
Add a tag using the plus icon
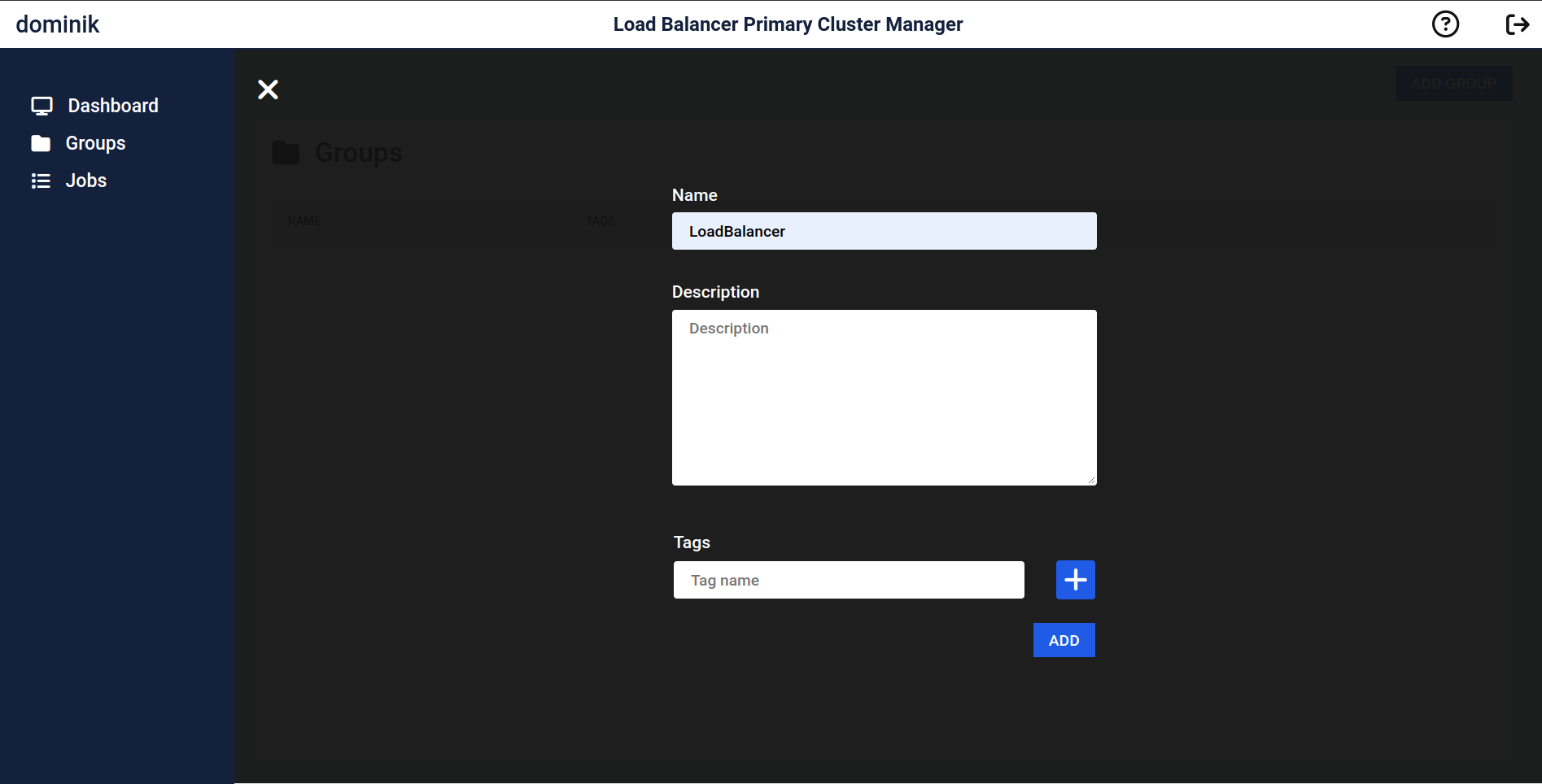(1074, 579)
